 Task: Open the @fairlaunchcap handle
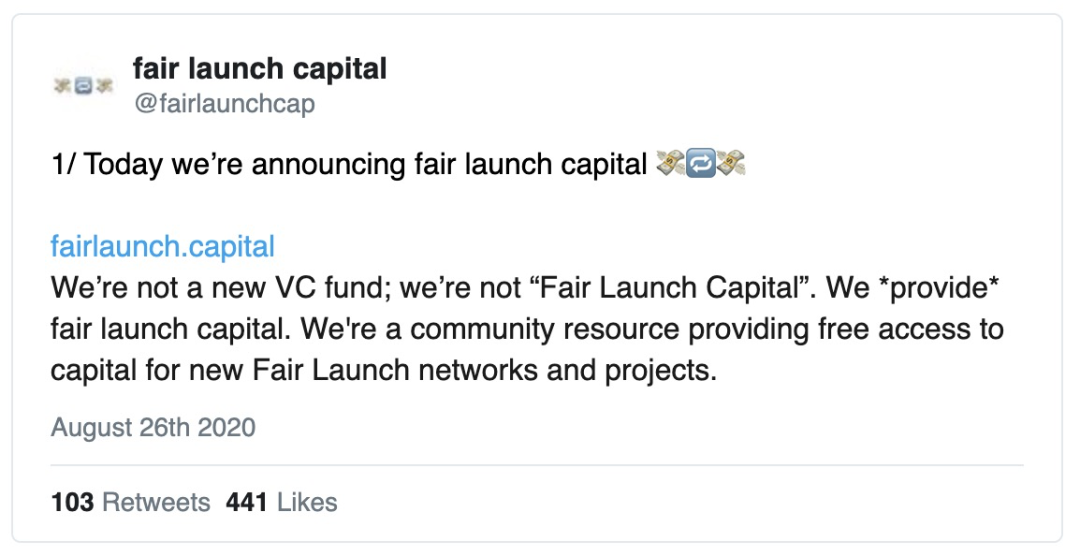[224, 104]
